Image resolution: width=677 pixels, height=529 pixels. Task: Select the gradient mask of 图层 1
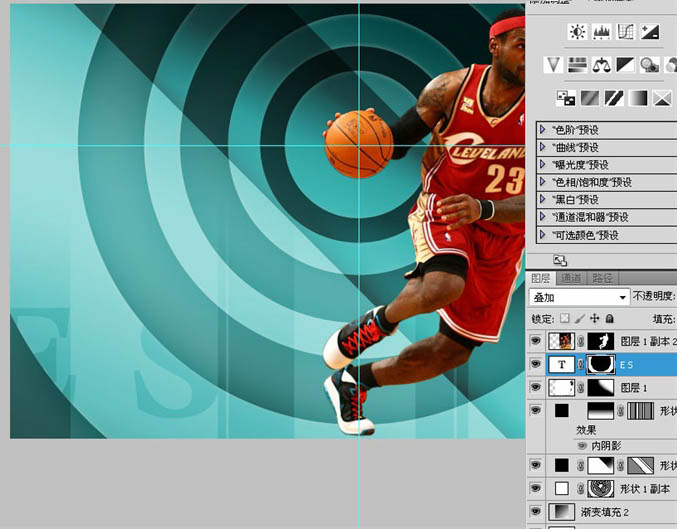(601, 388)
